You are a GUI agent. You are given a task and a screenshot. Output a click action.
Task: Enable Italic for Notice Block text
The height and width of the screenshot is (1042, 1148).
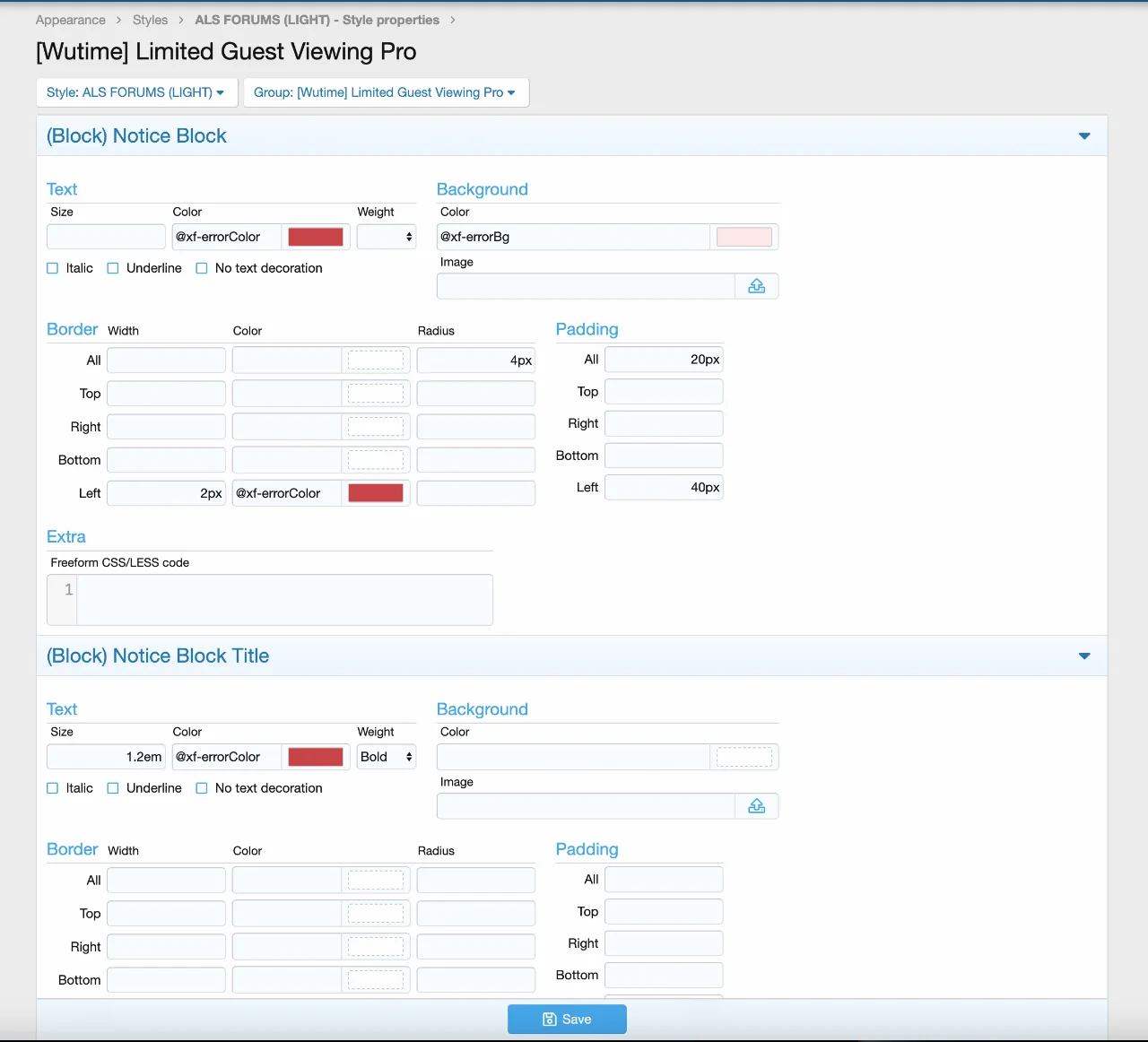click(x=53, y=268)
